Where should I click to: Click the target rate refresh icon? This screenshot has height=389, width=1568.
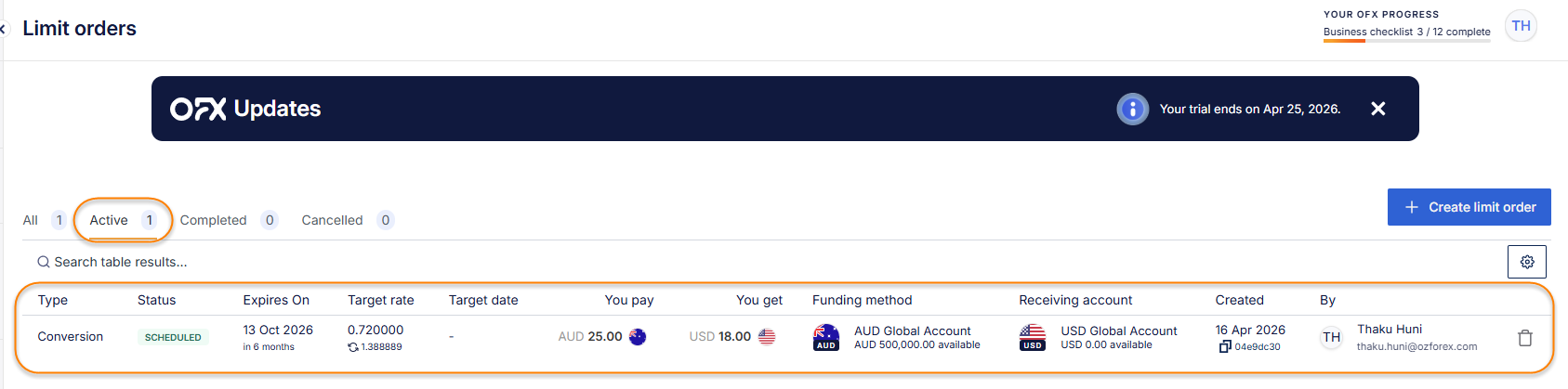tap(353, 347)
